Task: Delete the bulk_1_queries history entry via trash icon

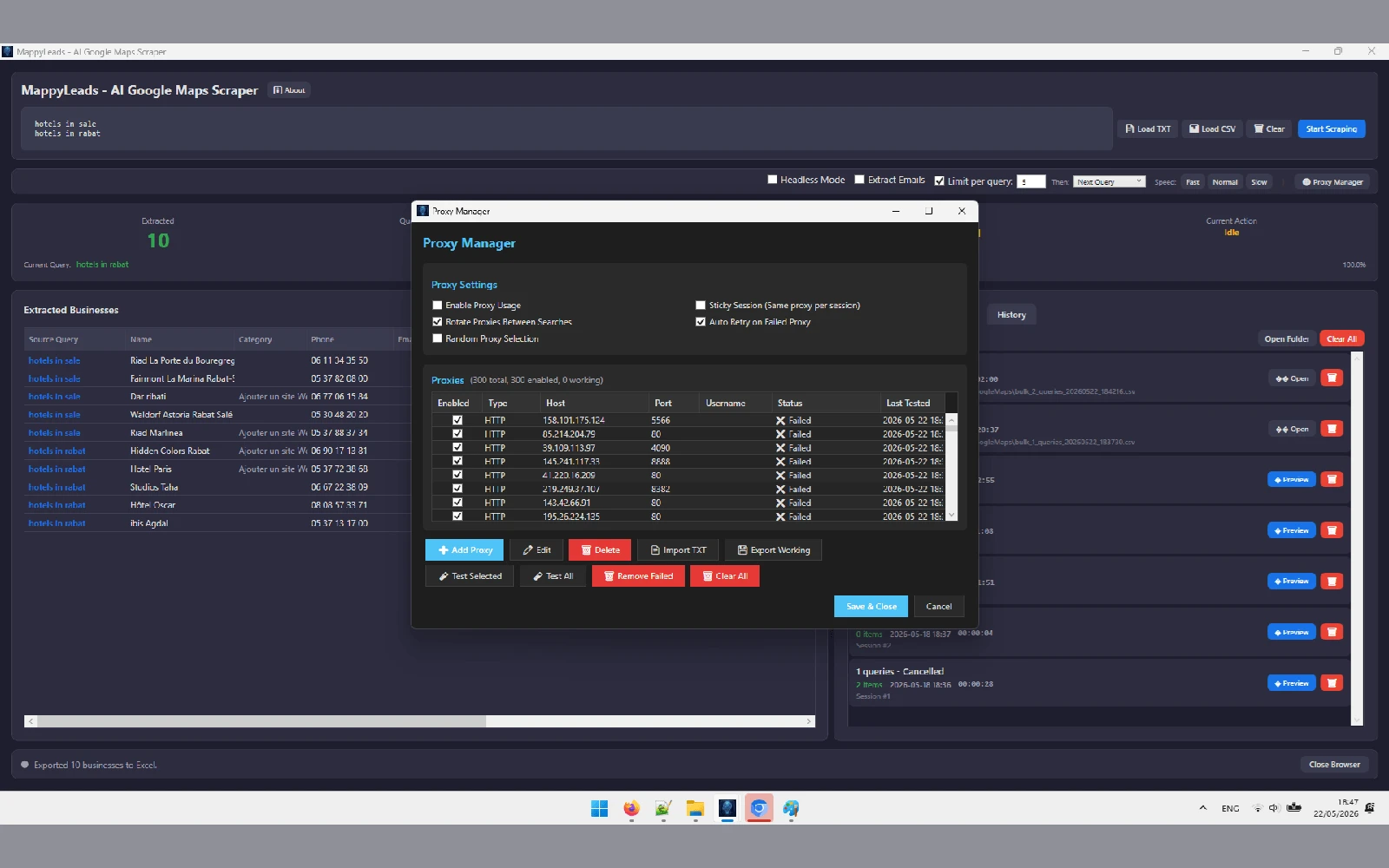Action: tap(1332, 429)
